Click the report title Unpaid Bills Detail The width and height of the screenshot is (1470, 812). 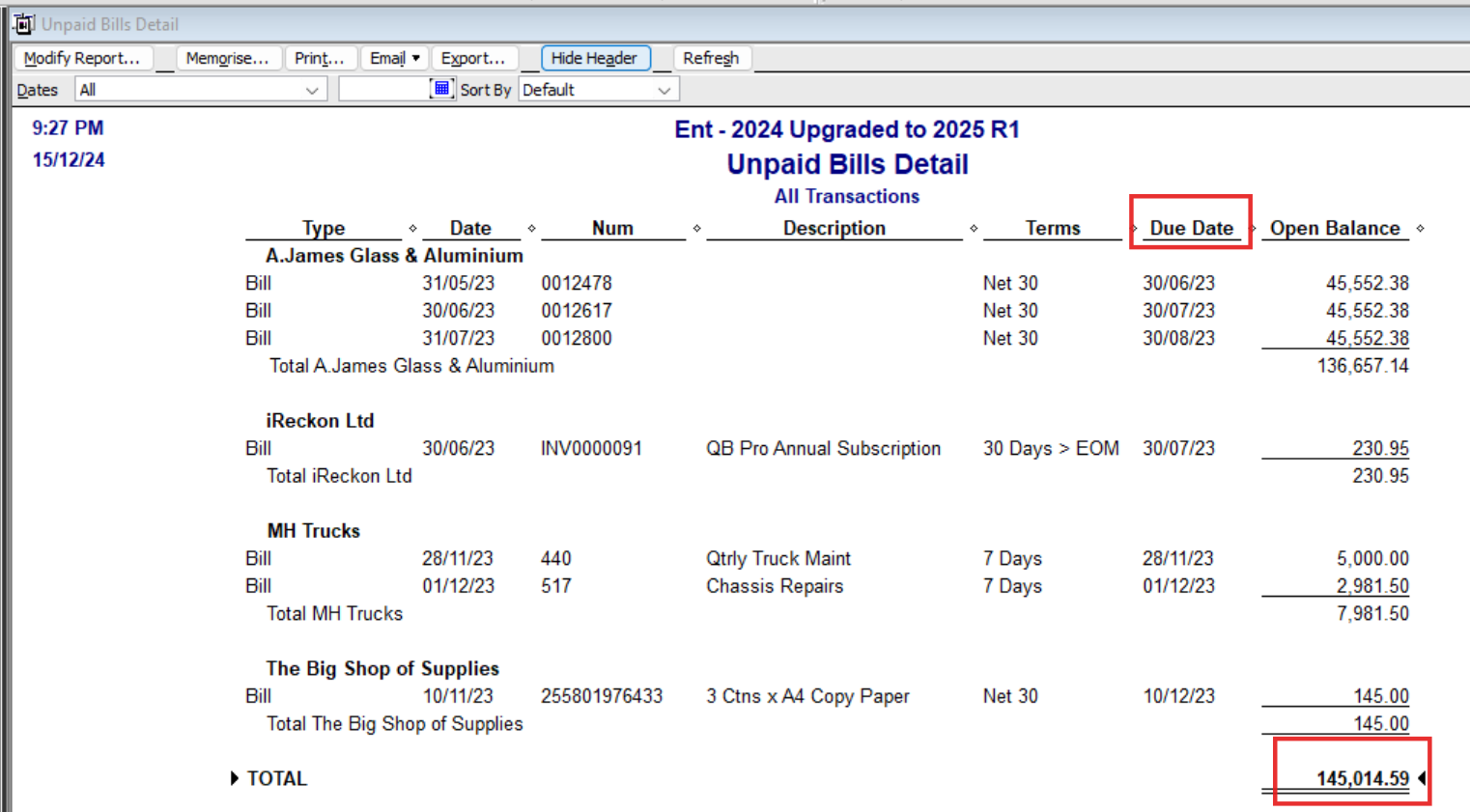[847, 164]
